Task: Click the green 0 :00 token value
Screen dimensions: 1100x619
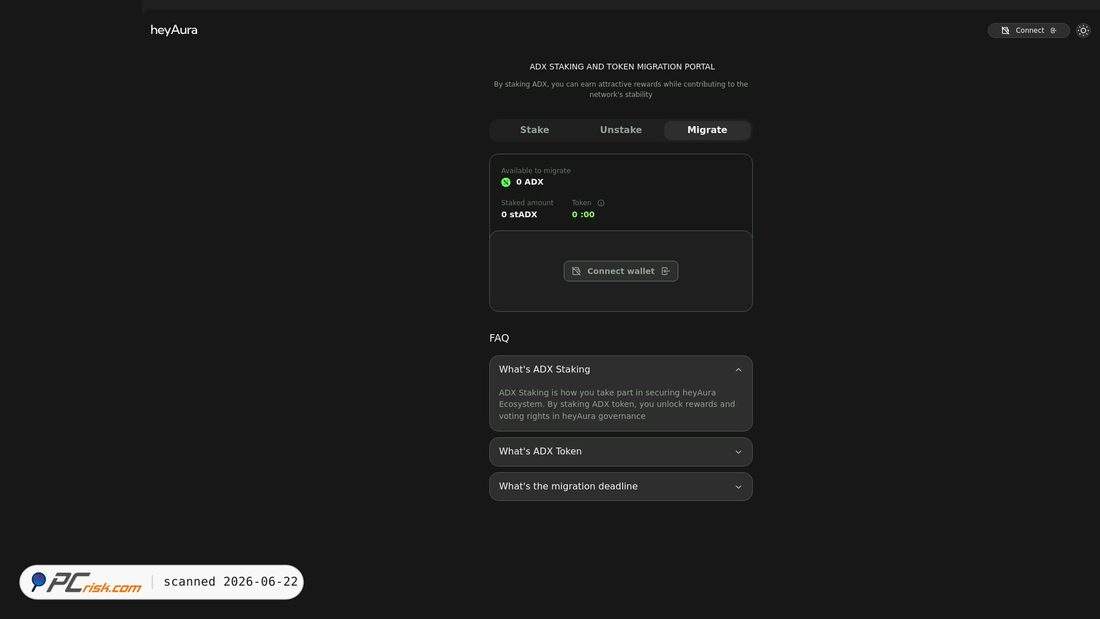Action: (583, 215)
